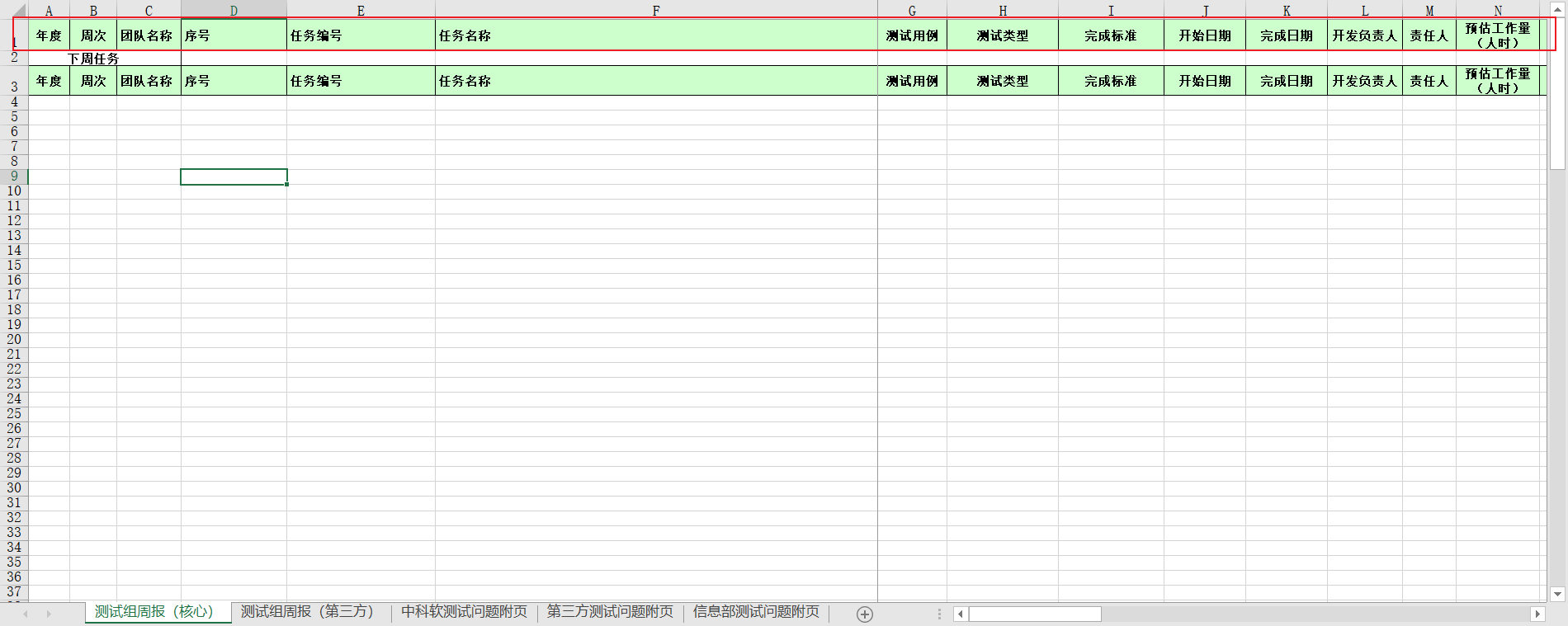
Task: Click the sheet tab scroll-left arrow
Action: (x=26, y=614)
